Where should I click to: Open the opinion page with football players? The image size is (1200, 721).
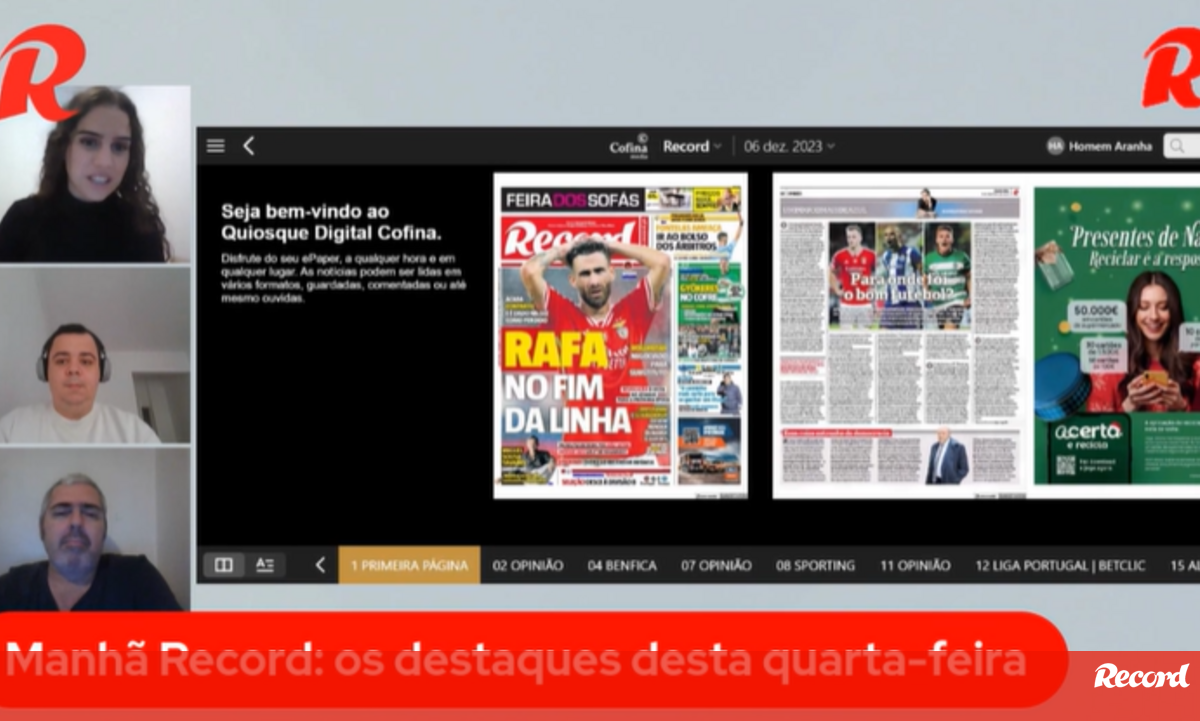point(897,335)
